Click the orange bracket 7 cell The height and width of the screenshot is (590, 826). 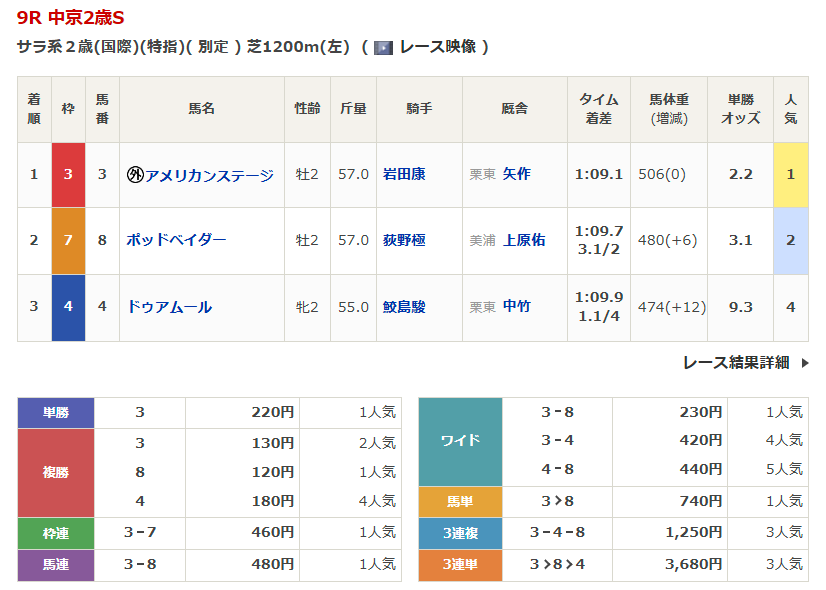click(68, 240)
